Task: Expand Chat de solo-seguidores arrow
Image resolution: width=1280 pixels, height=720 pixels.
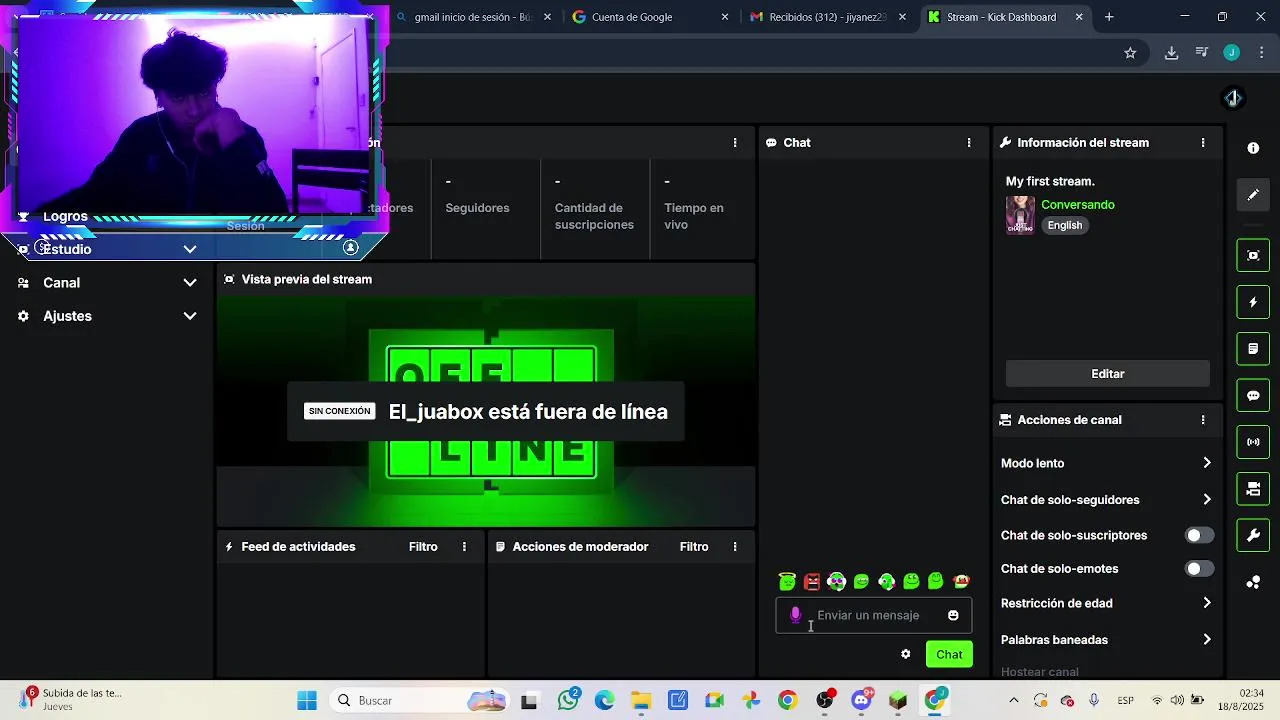Action: click(x=1207, y=499)
